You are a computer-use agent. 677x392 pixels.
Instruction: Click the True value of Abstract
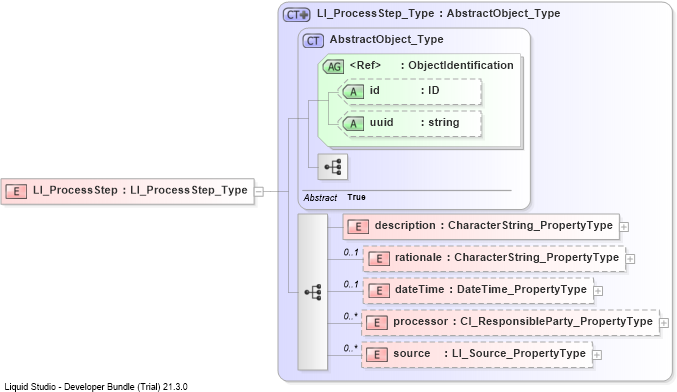click(x=356, y=197)
